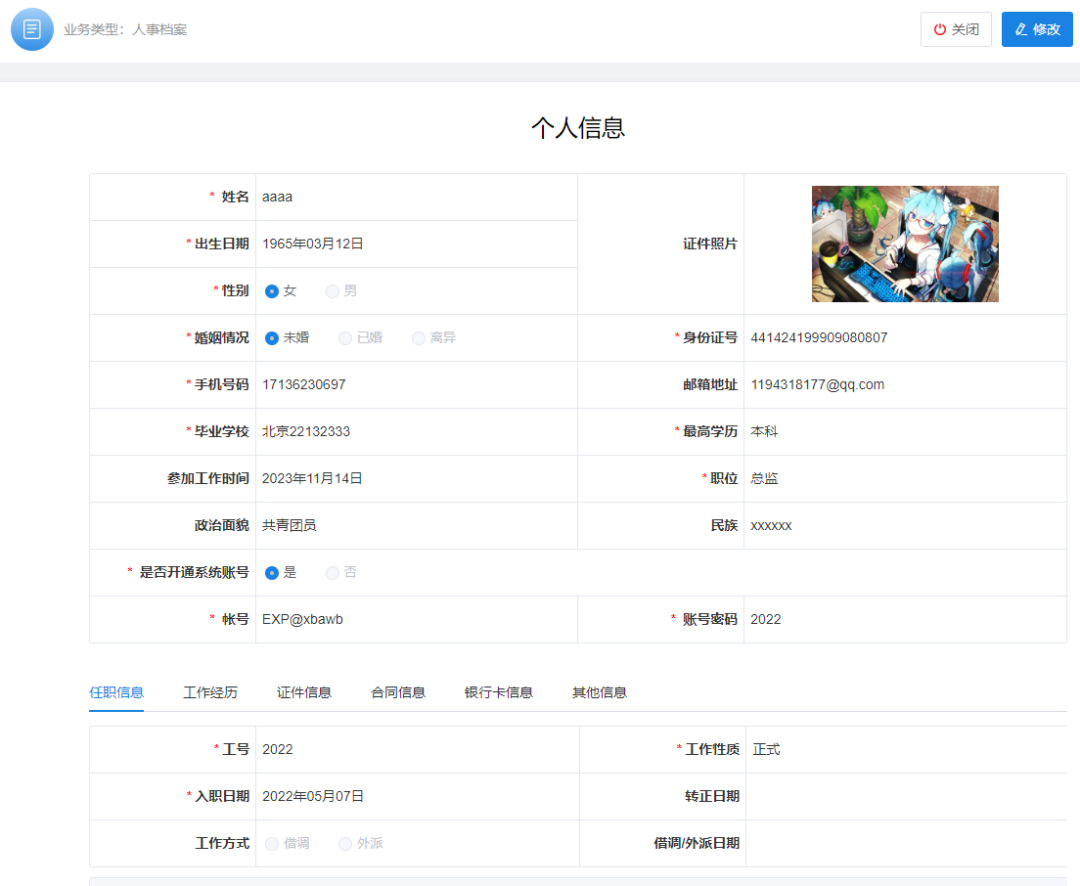Click the 业务类型：人事档案 header text

(x=125, y=30)
